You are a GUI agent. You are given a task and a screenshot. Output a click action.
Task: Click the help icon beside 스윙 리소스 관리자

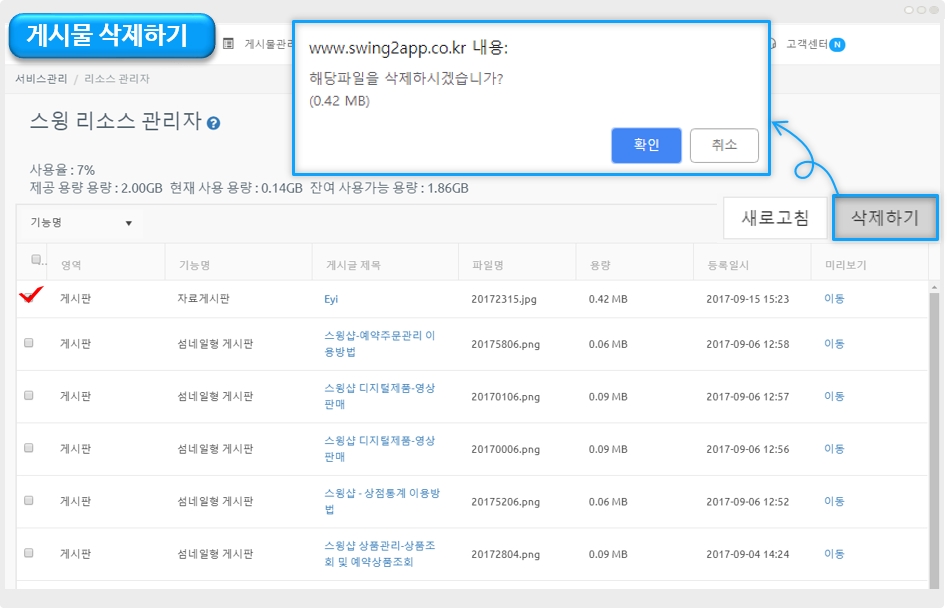coord(213,123)
